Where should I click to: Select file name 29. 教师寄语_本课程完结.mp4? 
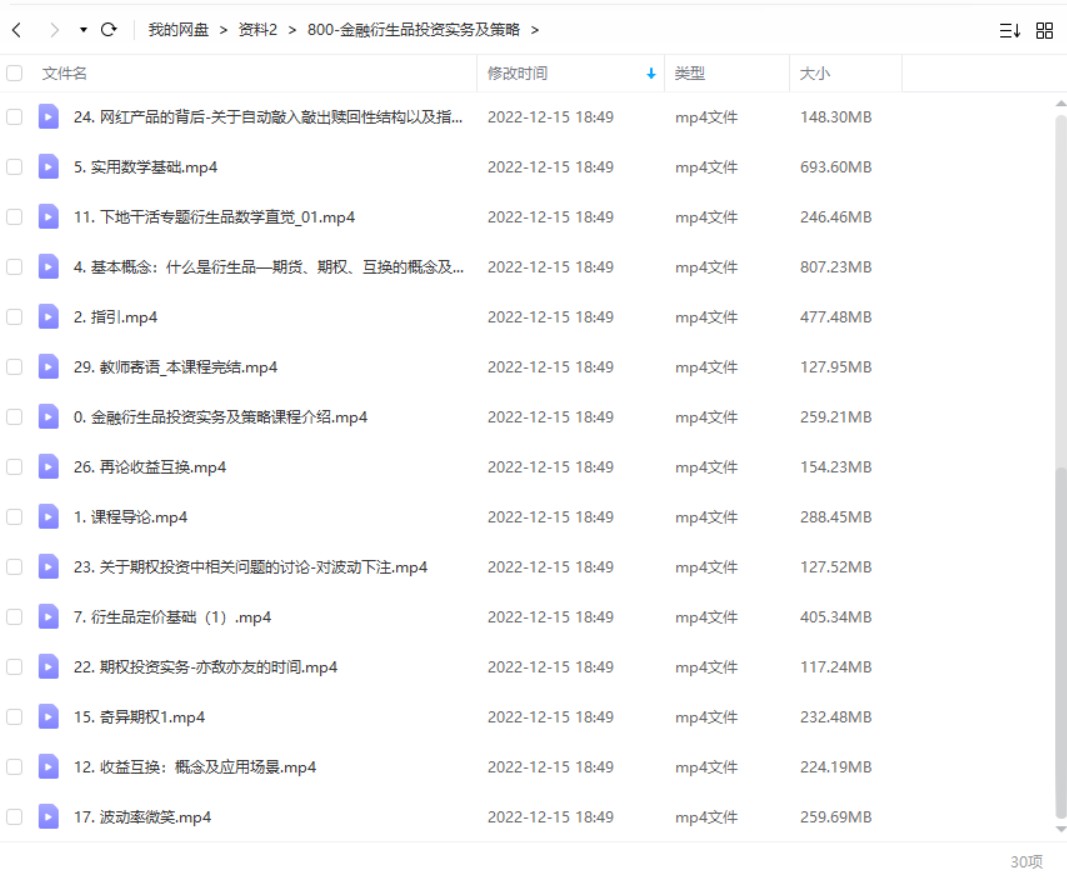(176, 367)
